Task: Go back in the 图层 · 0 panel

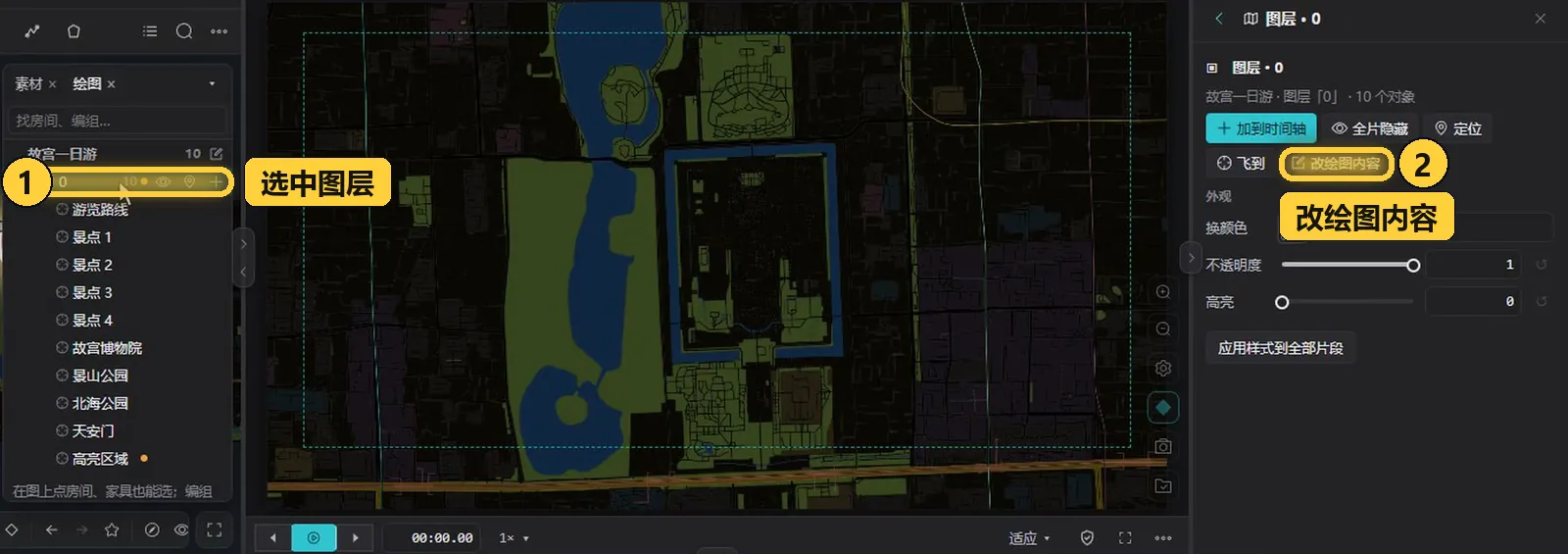Action: [x=1219, y=19]
